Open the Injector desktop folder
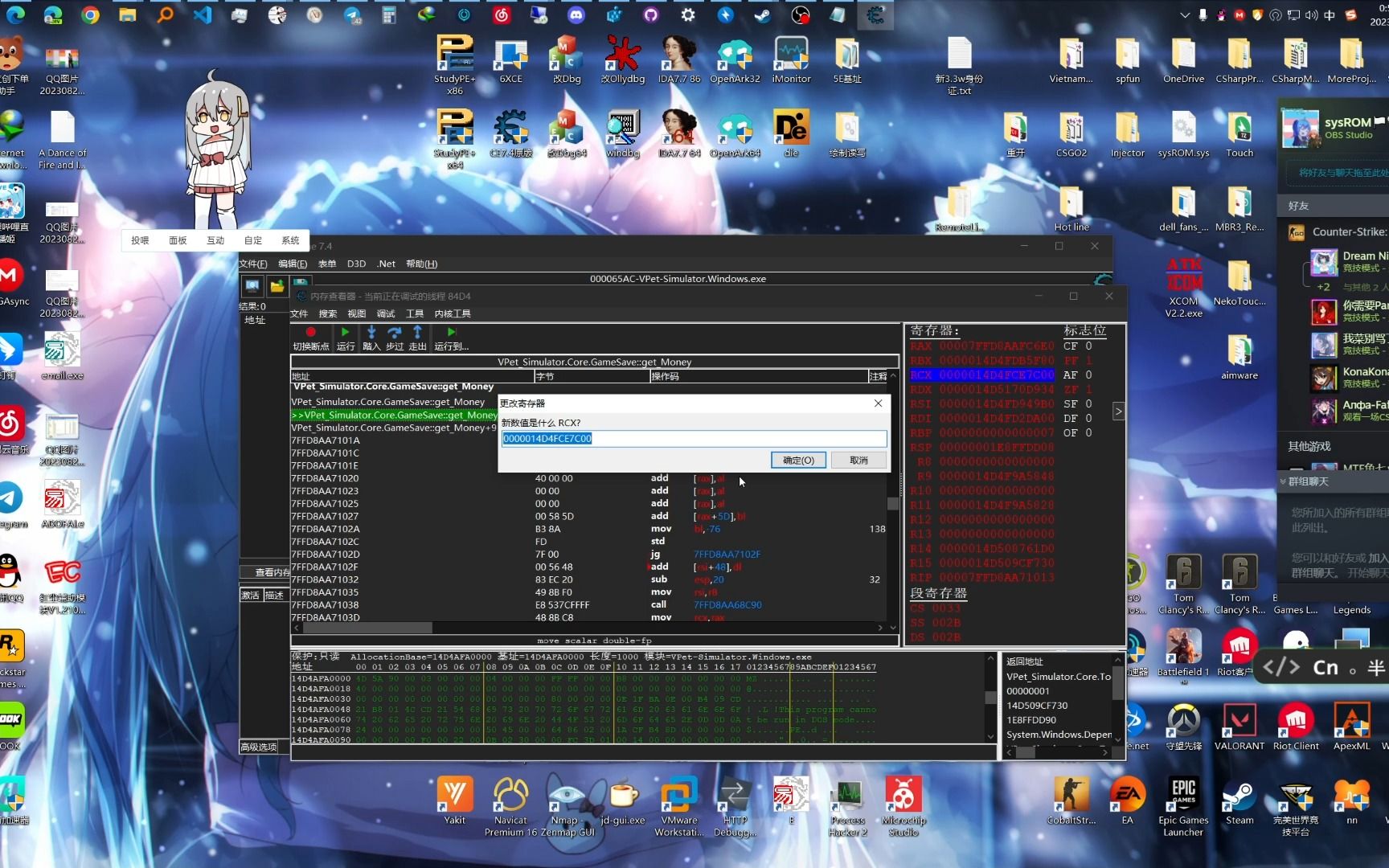The height and width of the screenshot is (868, 1389). [x=1127, y=134]
